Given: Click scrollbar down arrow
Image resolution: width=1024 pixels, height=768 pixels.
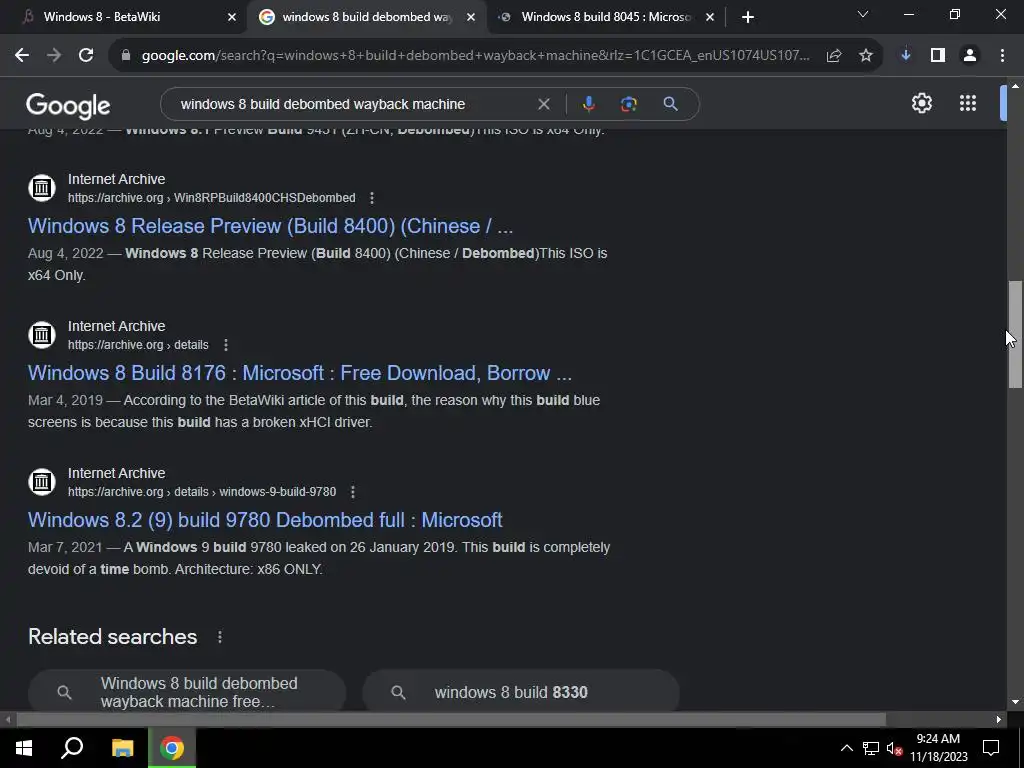Looking at the screenshot, I should pos(1015,703).
